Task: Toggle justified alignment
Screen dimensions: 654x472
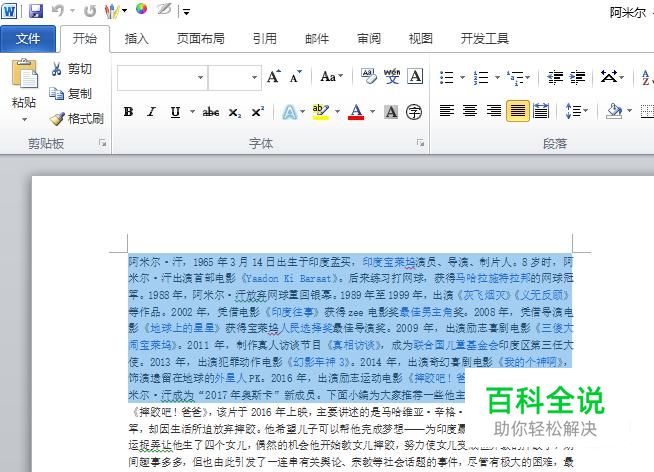Action: 518,111
